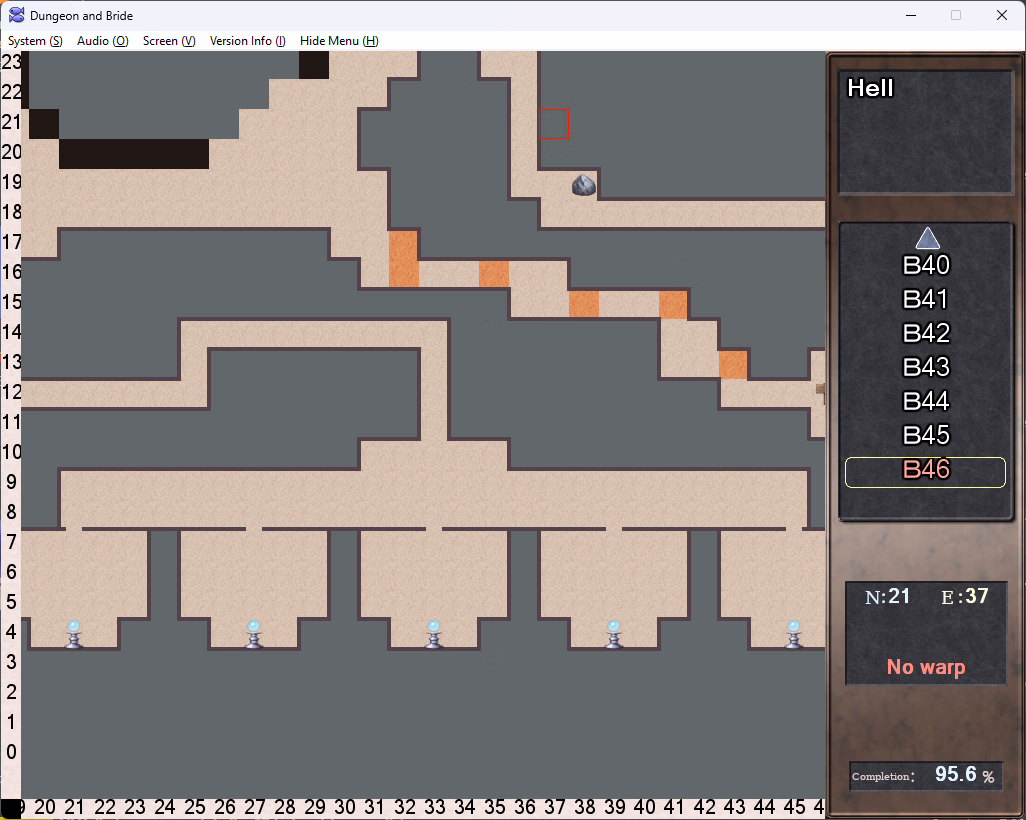1026x820 pixels.
Task: Open the Version Info menu
Action: point(247,41)
